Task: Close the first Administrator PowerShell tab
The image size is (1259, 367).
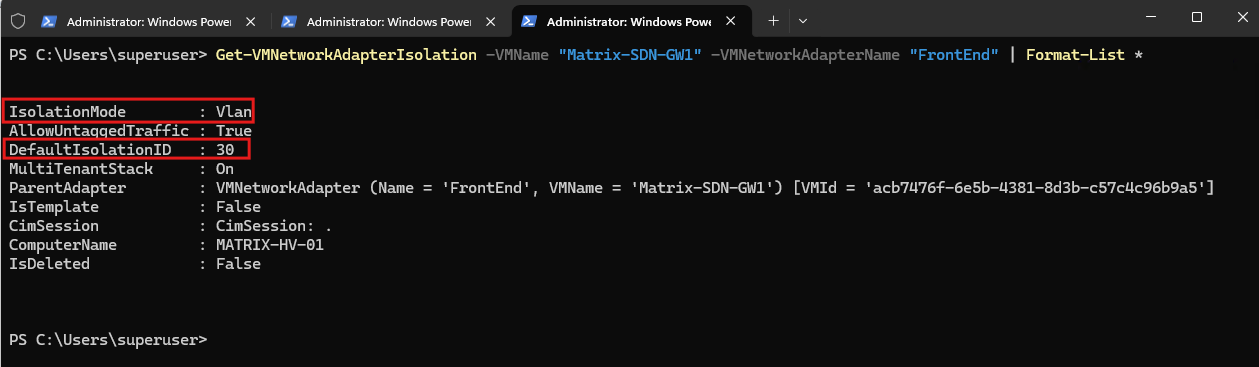Action: click(252, 20)
